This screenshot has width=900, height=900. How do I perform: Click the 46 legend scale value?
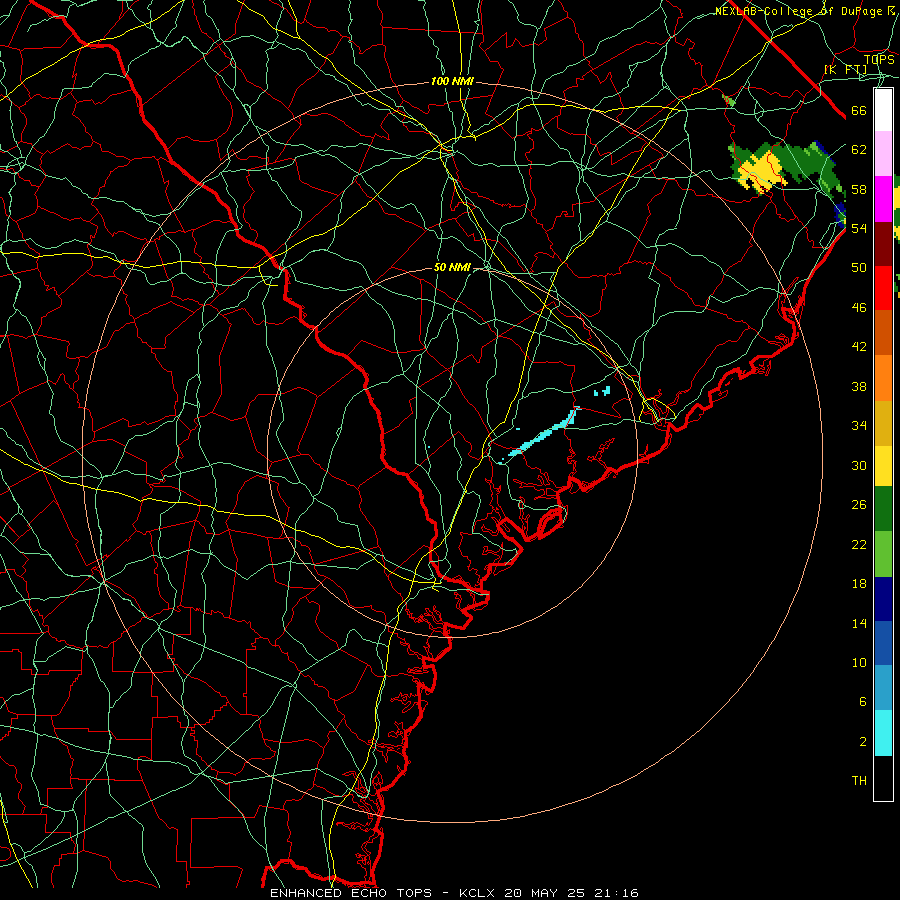click(x=859, y=308)
